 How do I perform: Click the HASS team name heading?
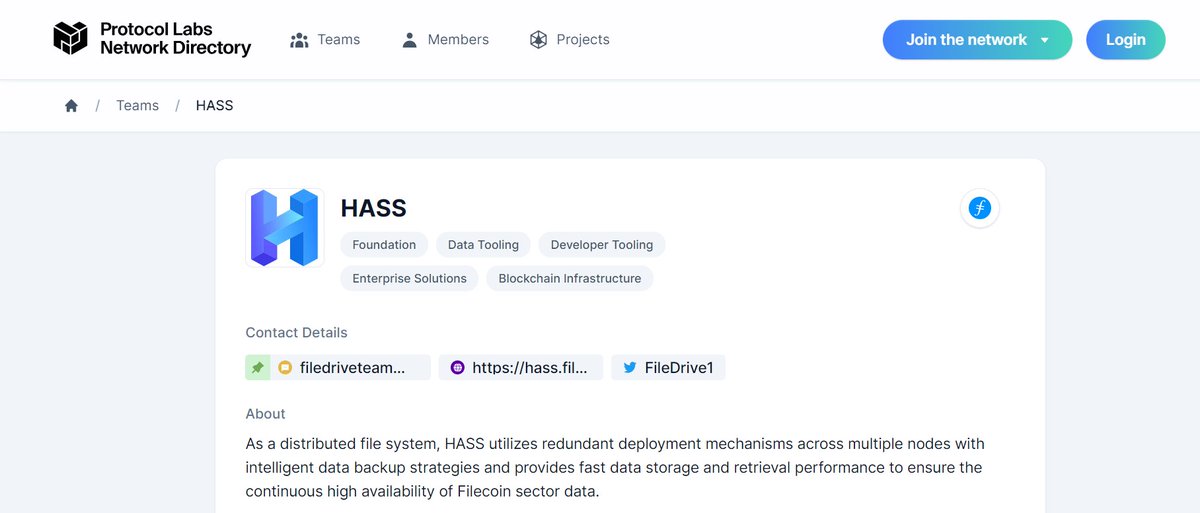pos(374,208)
